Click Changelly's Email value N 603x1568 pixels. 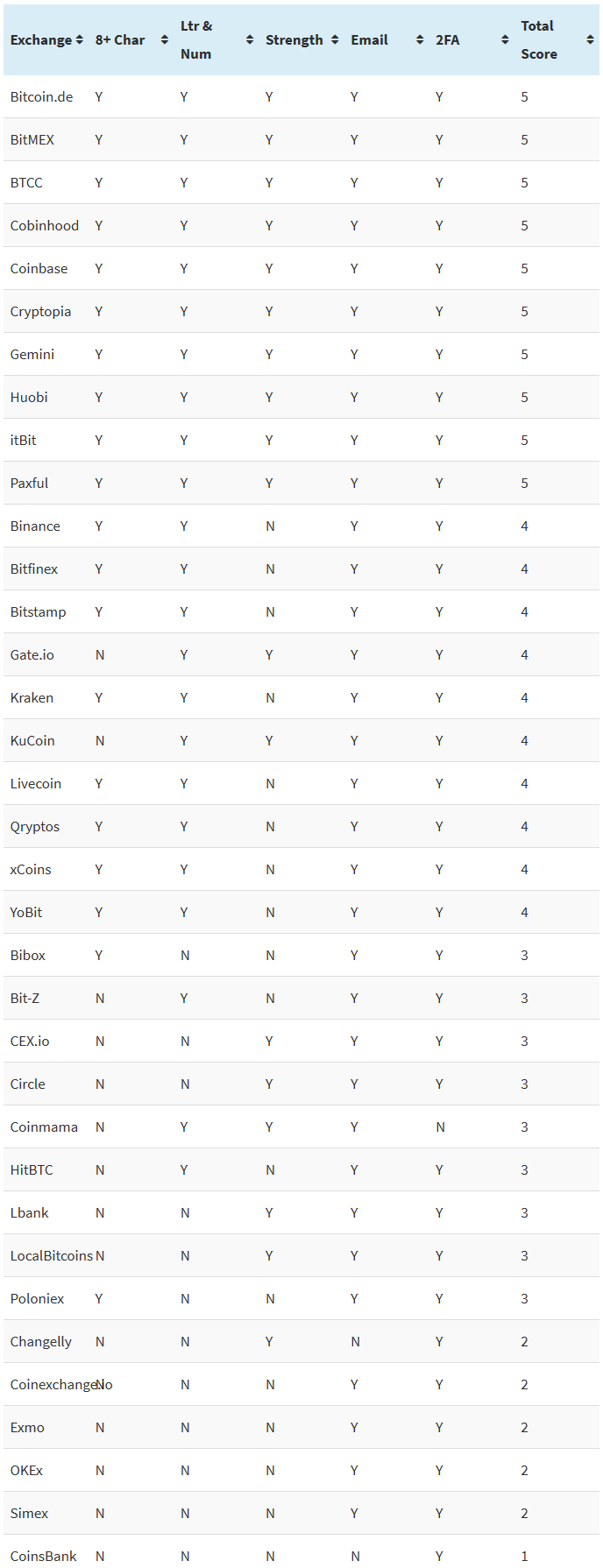355,1342
